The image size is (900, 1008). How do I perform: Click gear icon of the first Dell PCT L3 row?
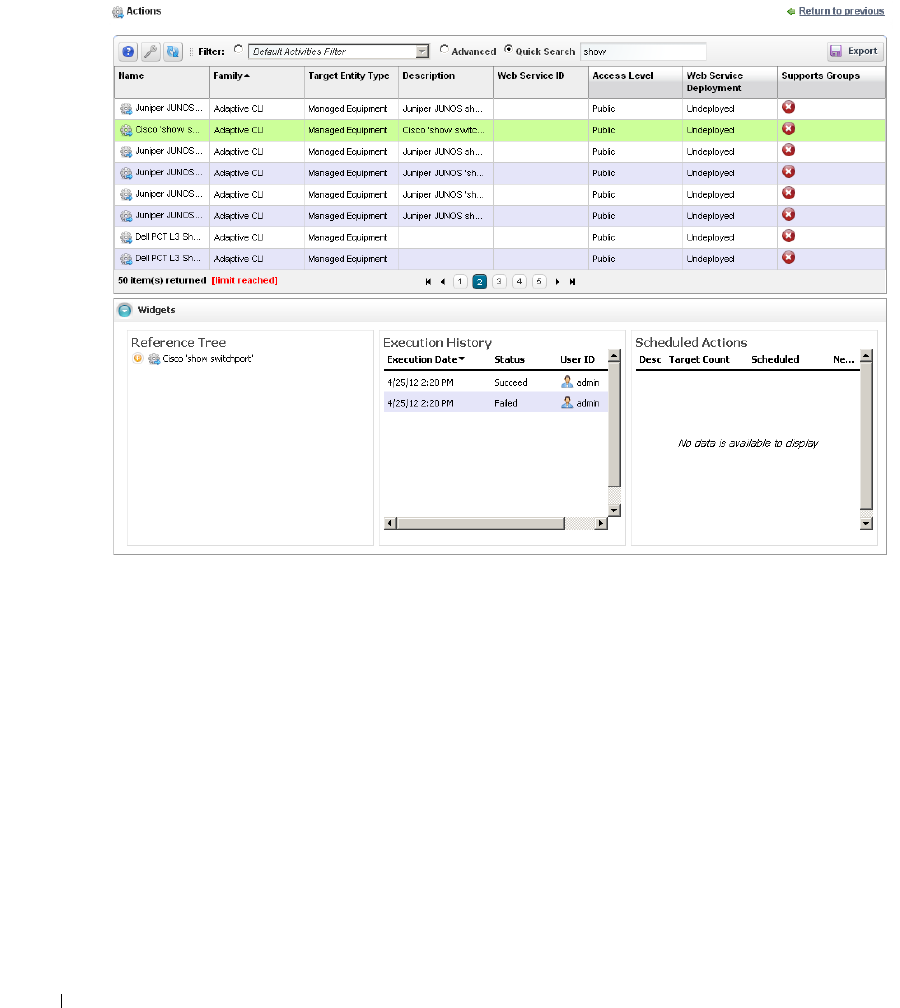(126, 238)
